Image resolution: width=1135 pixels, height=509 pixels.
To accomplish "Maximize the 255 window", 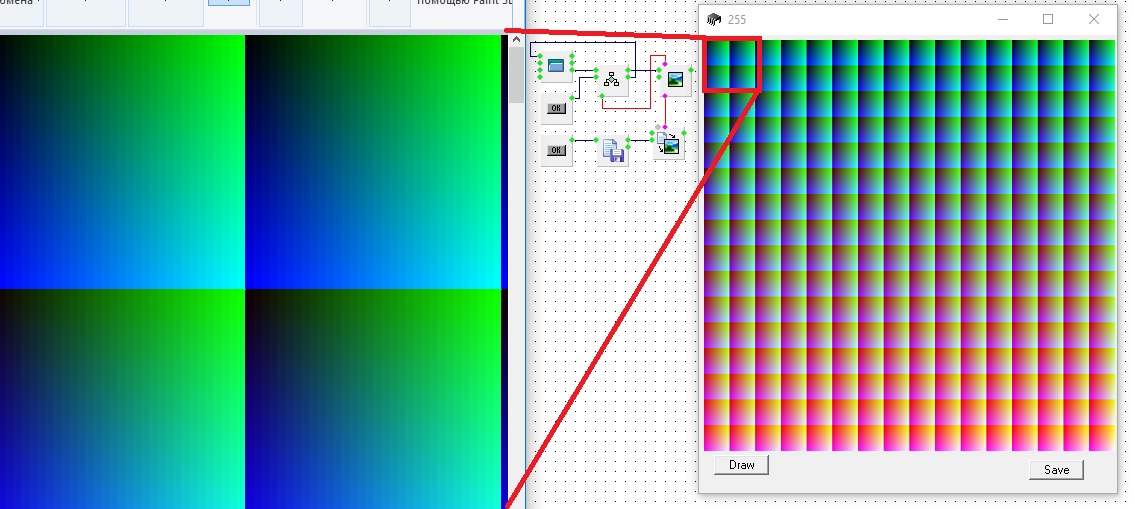I will click(1048, 19).
